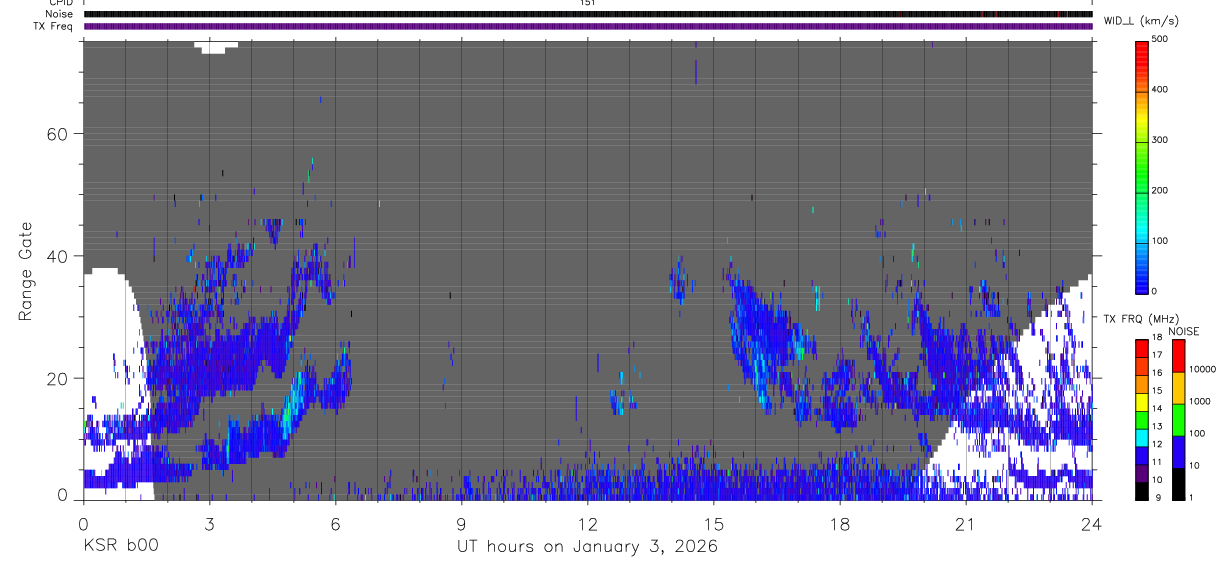Click the black Noise strip above the plot
Viewport: 1228px width, 567px height.
pos(588,14)
